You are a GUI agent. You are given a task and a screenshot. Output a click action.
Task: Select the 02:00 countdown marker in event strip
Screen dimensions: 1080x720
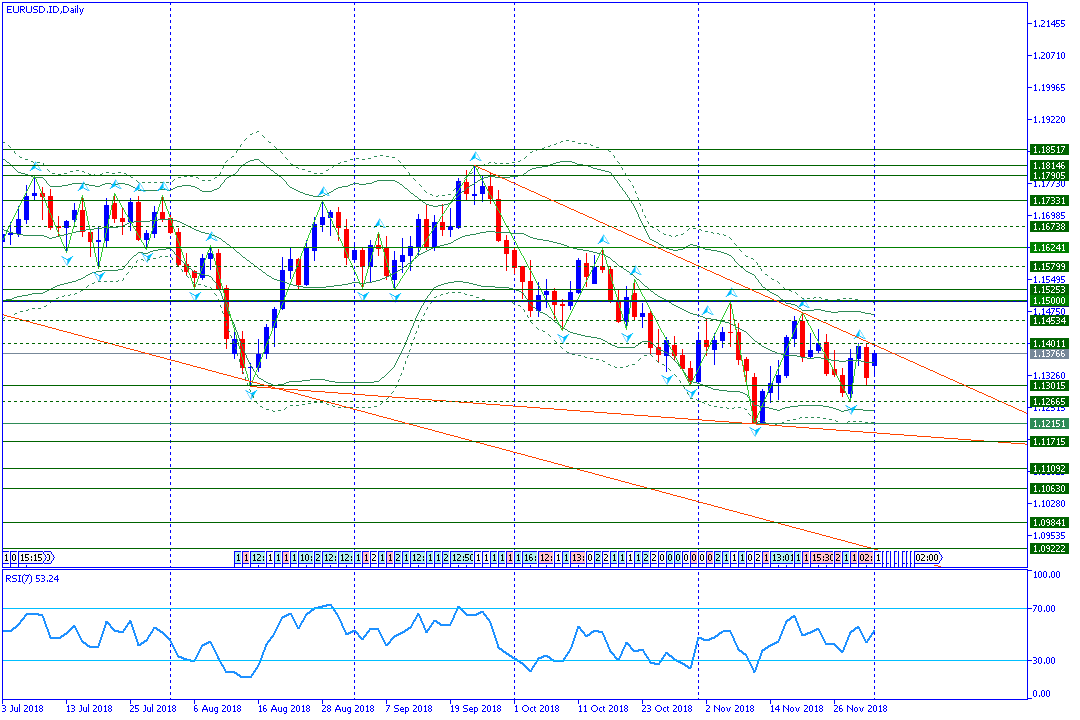927,557
